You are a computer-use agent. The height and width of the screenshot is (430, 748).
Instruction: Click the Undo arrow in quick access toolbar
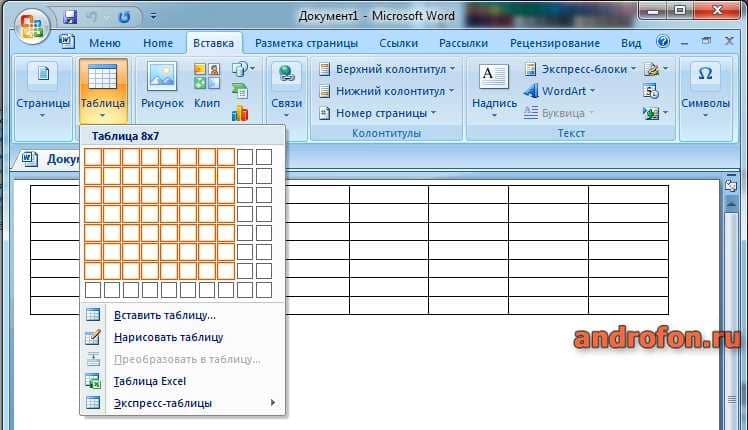92,17
